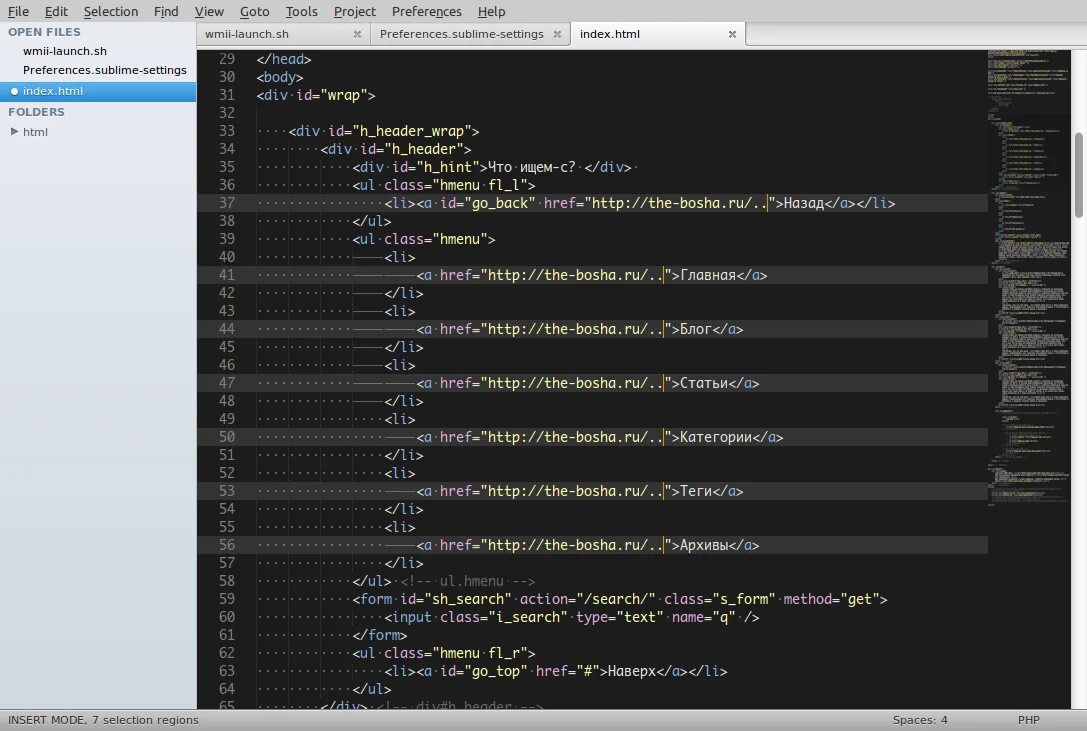The height and width of the screenshot is (731, 1087).
Task: Open the Edit menu
Action: [56, 11]
